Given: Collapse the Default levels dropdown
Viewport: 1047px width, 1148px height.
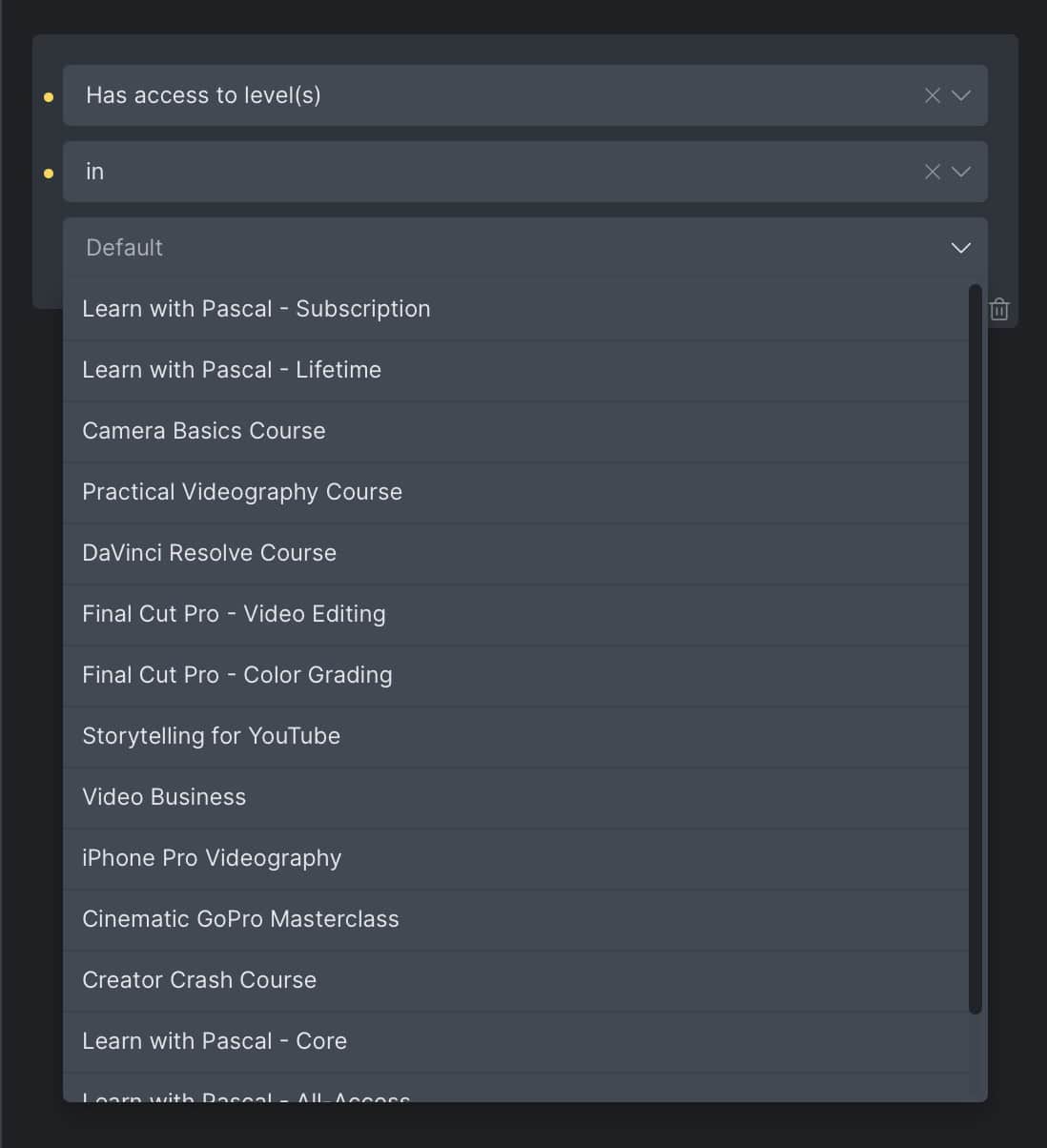Looking at the screenshot, I should (960, 248).
